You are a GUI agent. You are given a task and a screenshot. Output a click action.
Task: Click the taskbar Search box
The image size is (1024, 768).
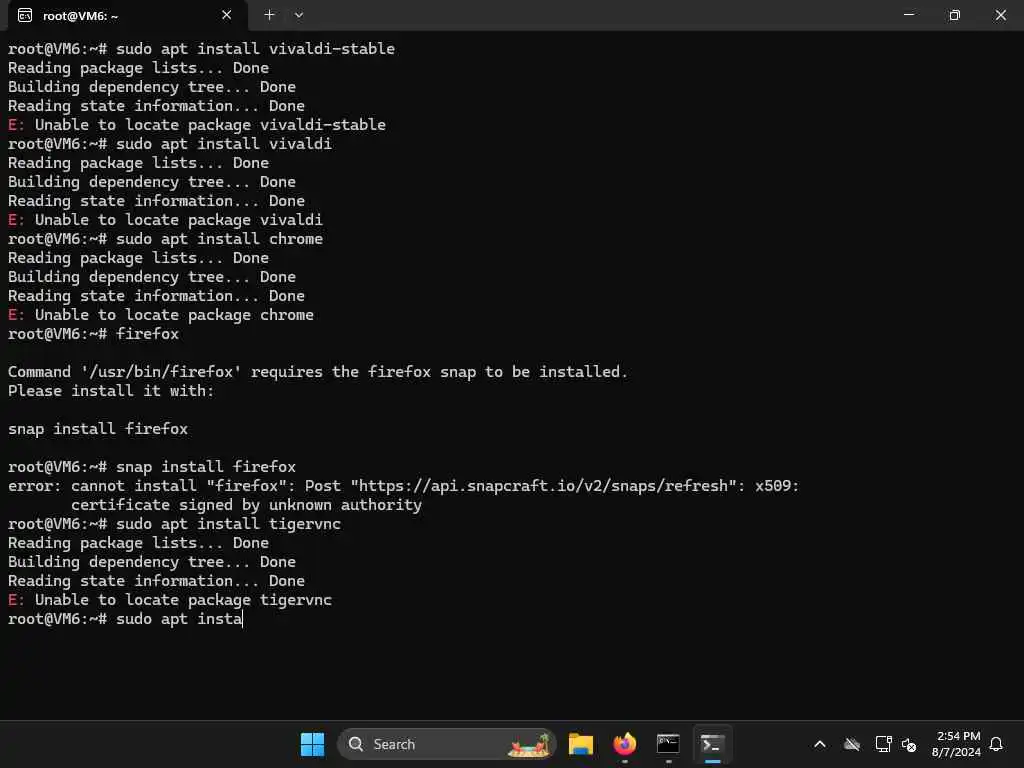click(x=447, y=744)
